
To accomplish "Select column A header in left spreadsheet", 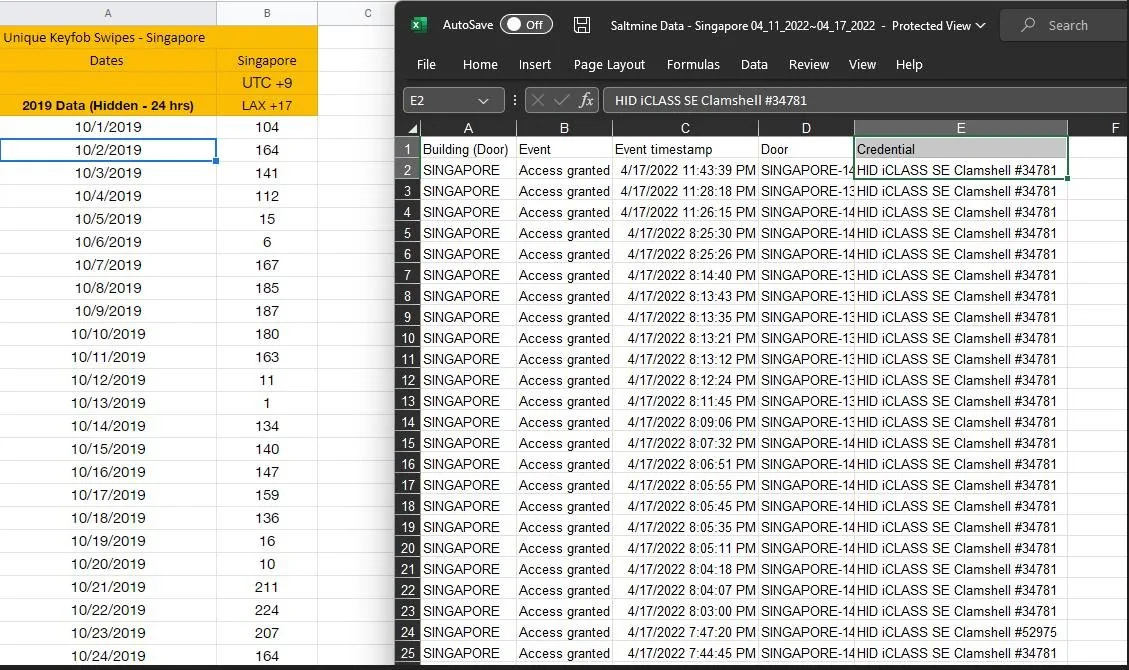I will (x=108, y=13).
